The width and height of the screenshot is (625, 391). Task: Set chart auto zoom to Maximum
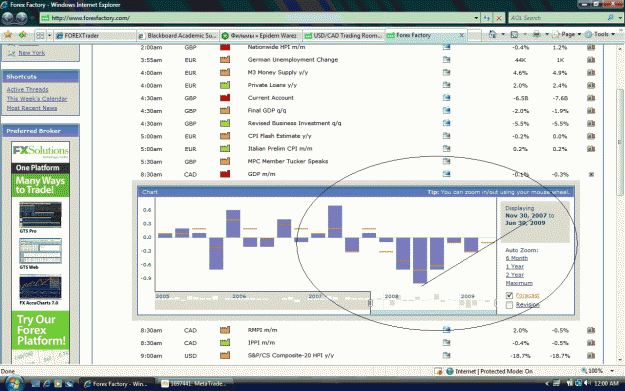coord(519,283)
